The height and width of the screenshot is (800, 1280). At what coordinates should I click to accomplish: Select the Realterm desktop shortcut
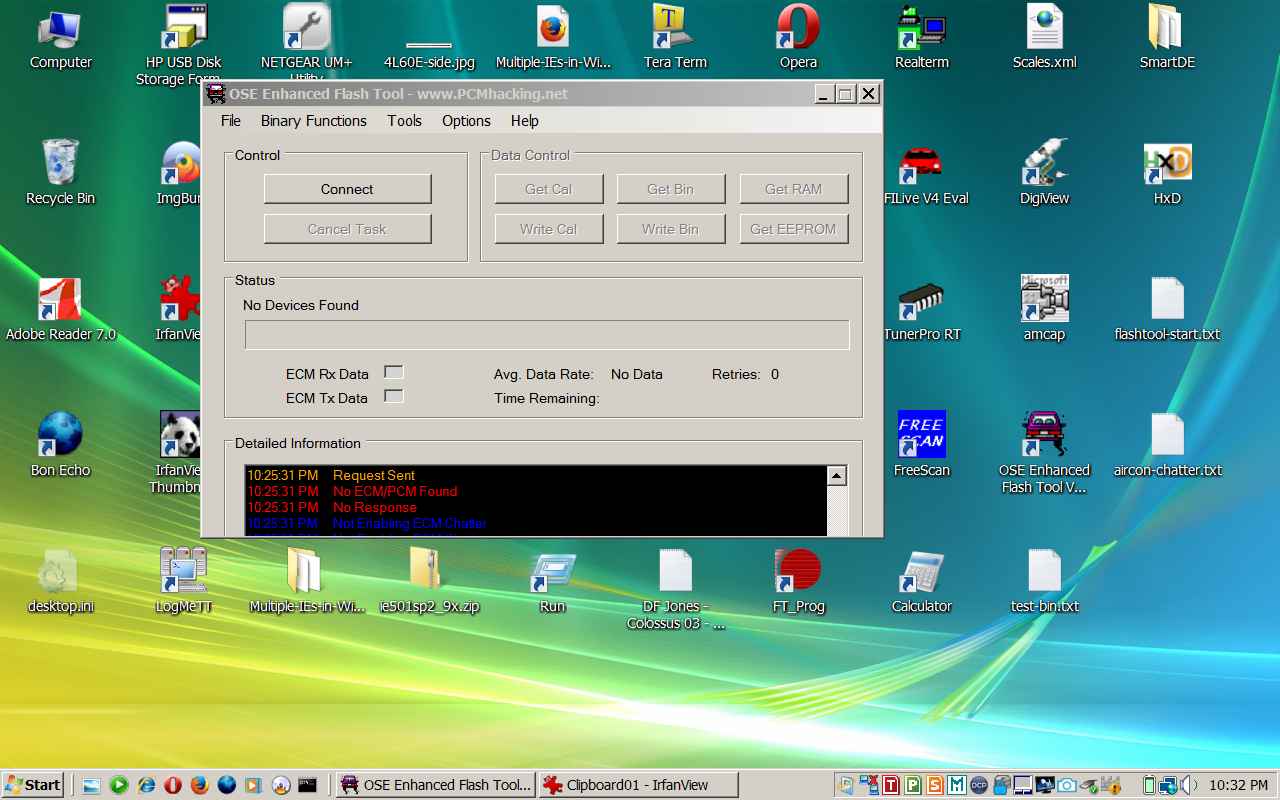click(x=921, y=40)
